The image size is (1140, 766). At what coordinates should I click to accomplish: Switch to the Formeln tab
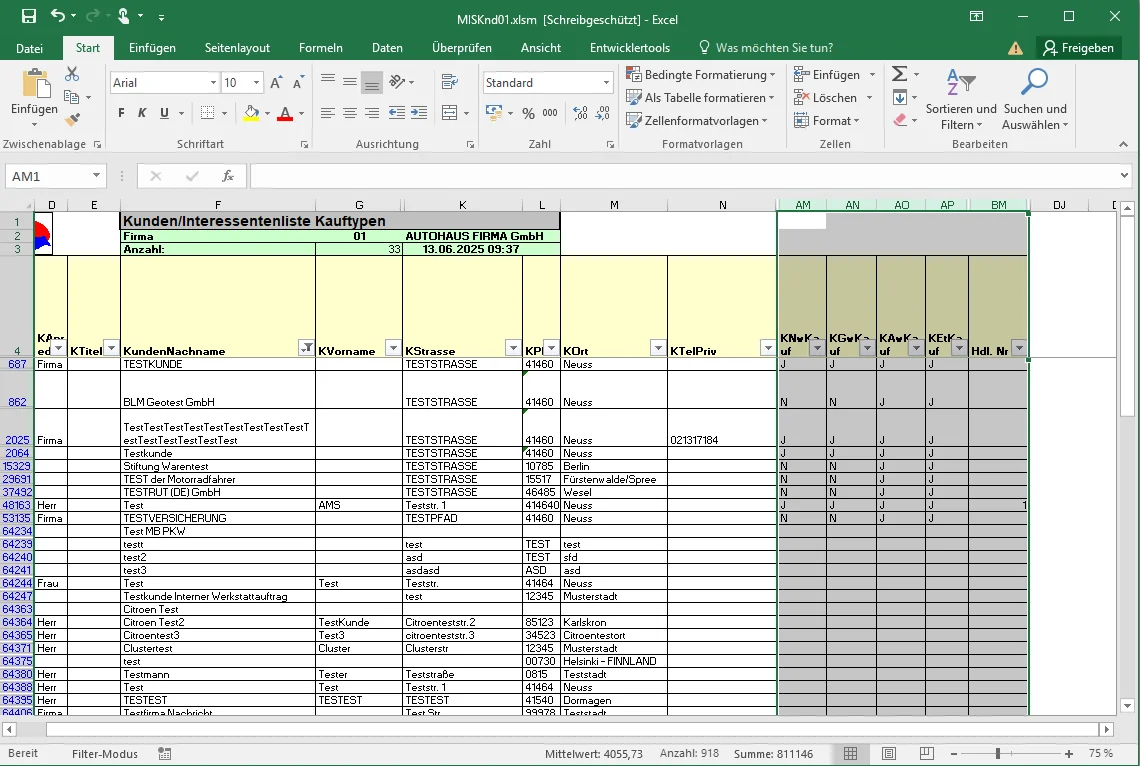coord(321,48)
